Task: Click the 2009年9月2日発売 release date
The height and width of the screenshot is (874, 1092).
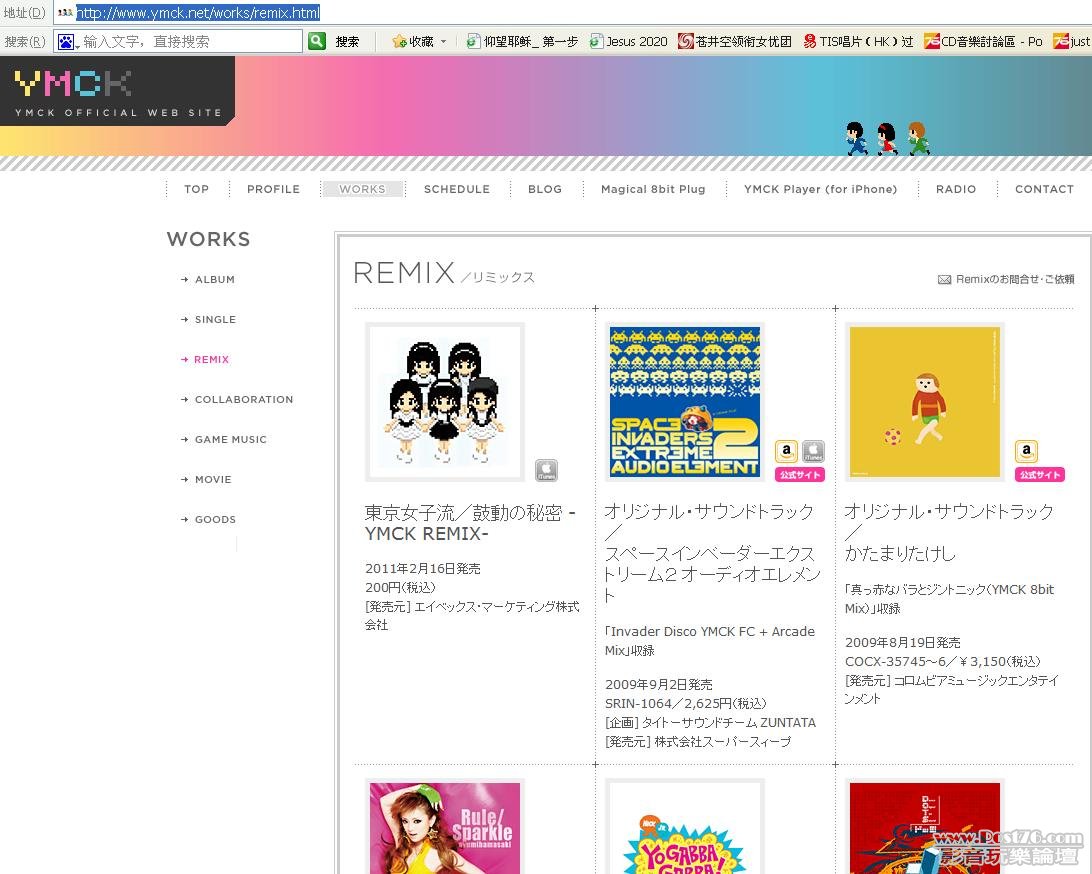Action: pos(659,684)
